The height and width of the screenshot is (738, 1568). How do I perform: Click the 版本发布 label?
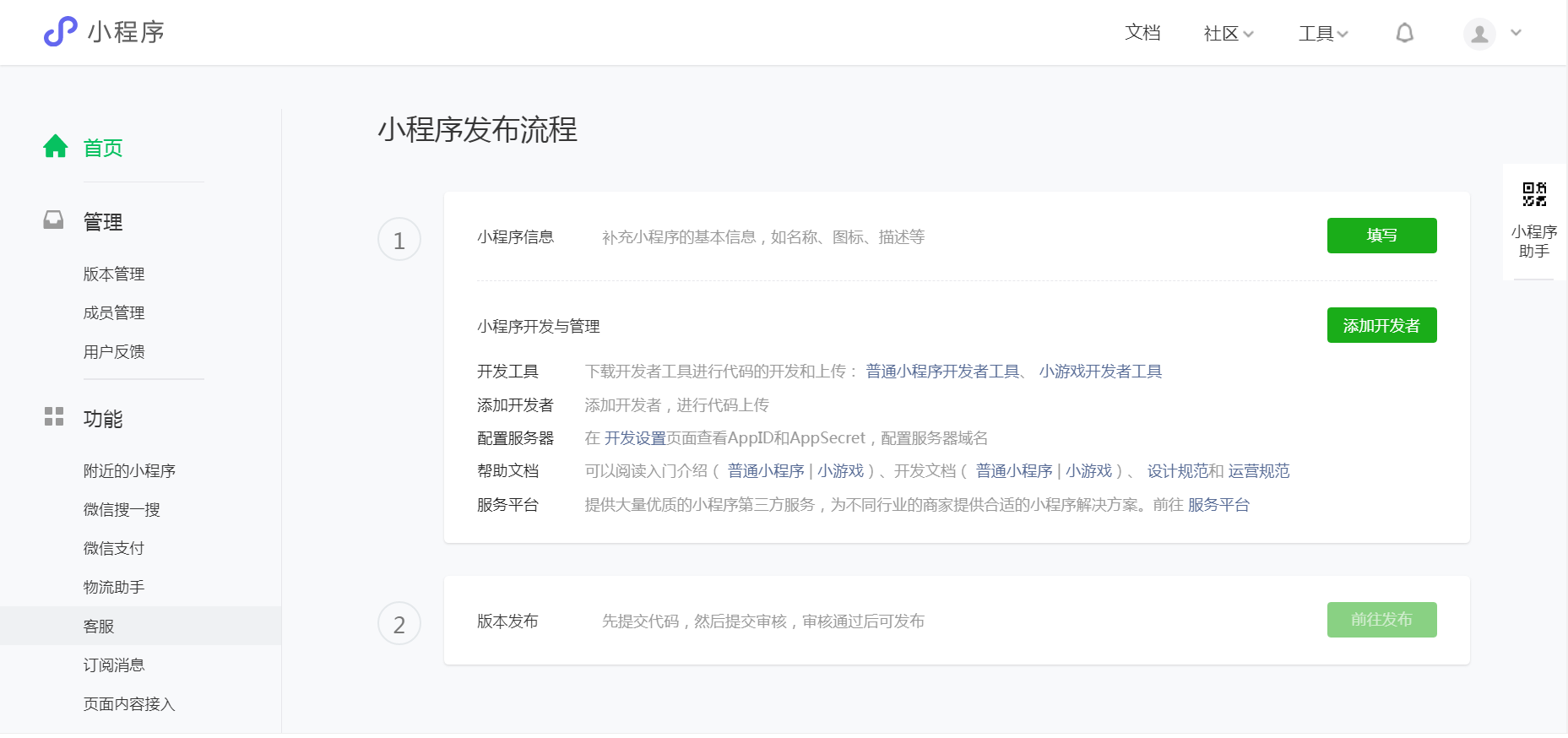point(507,621)
